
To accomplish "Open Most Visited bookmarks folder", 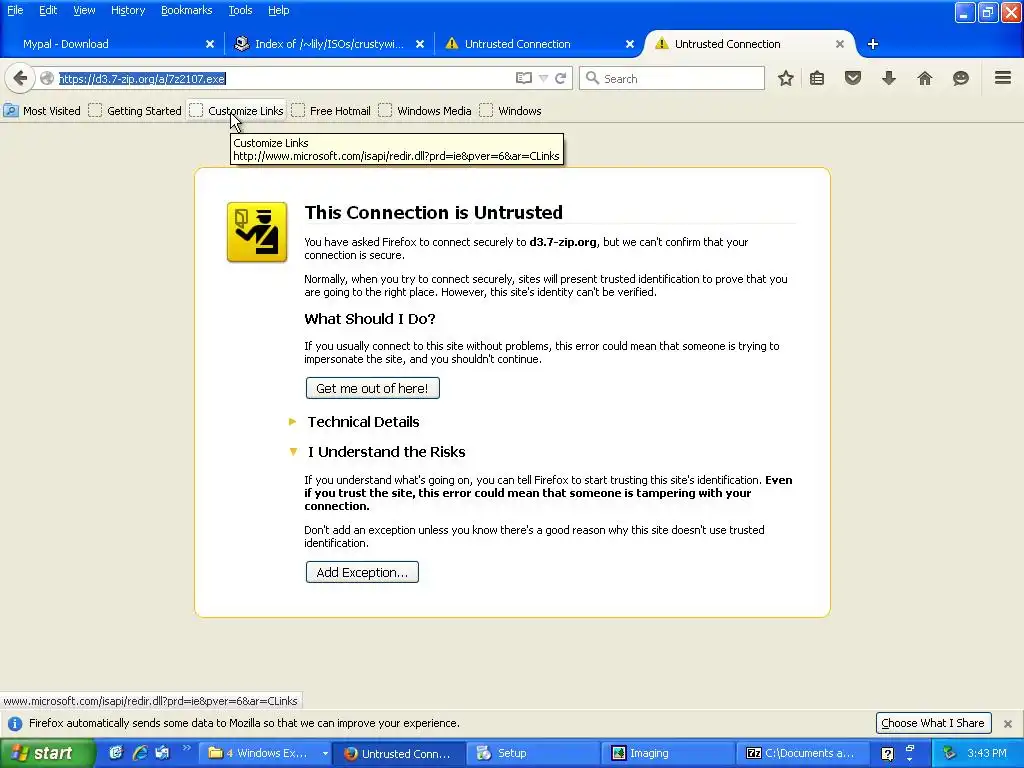I will coord(42,111).
